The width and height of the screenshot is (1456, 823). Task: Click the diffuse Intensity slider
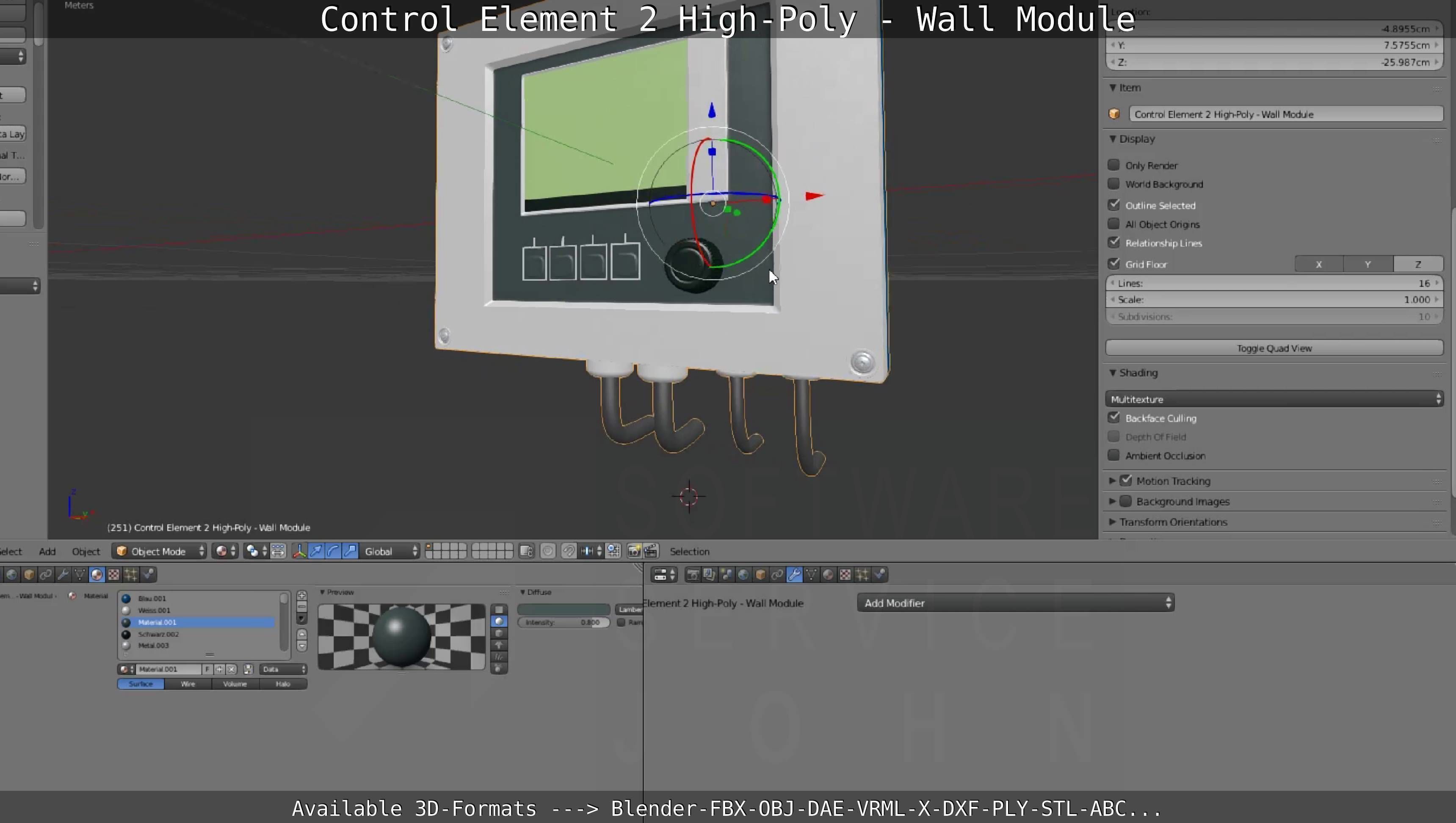point(564,622)
